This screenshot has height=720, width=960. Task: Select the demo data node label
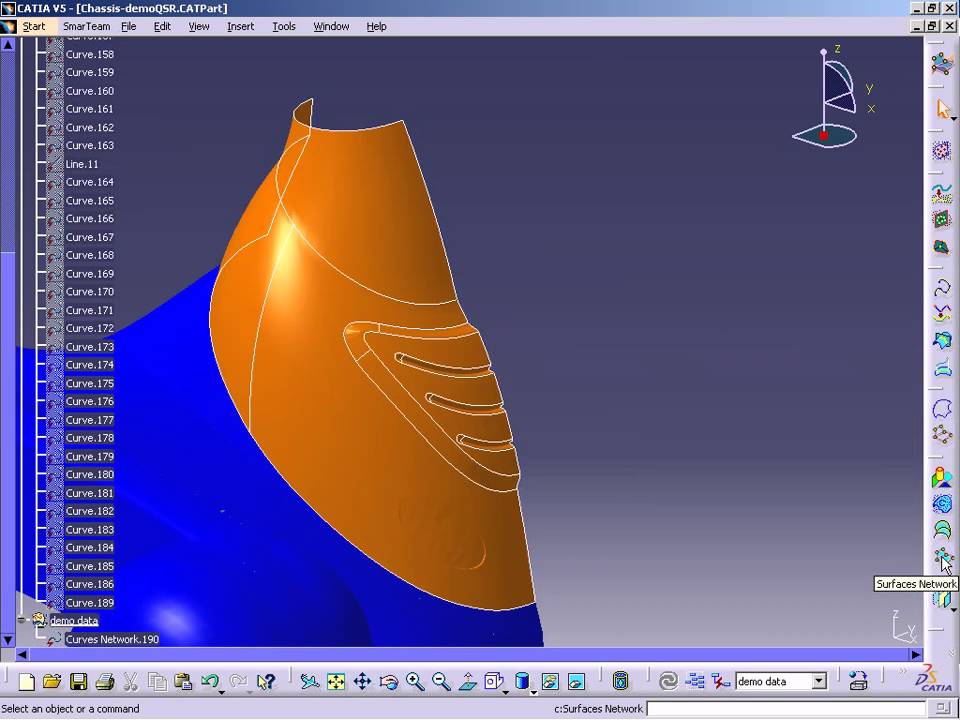pos(74,621)
